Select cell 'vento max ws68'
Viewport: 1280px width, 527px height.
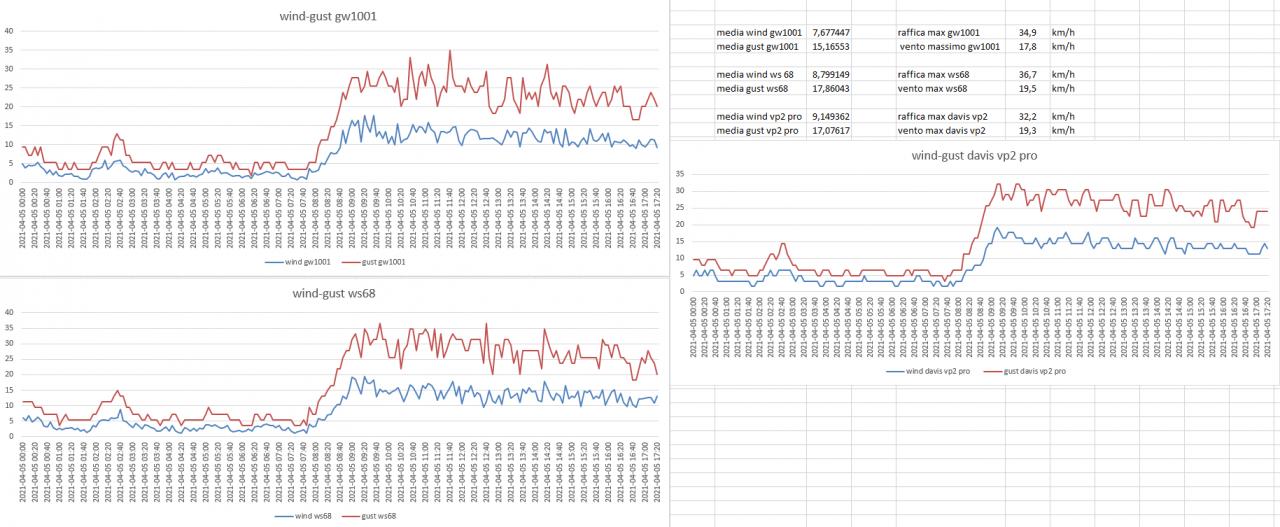tap(933, 88)
